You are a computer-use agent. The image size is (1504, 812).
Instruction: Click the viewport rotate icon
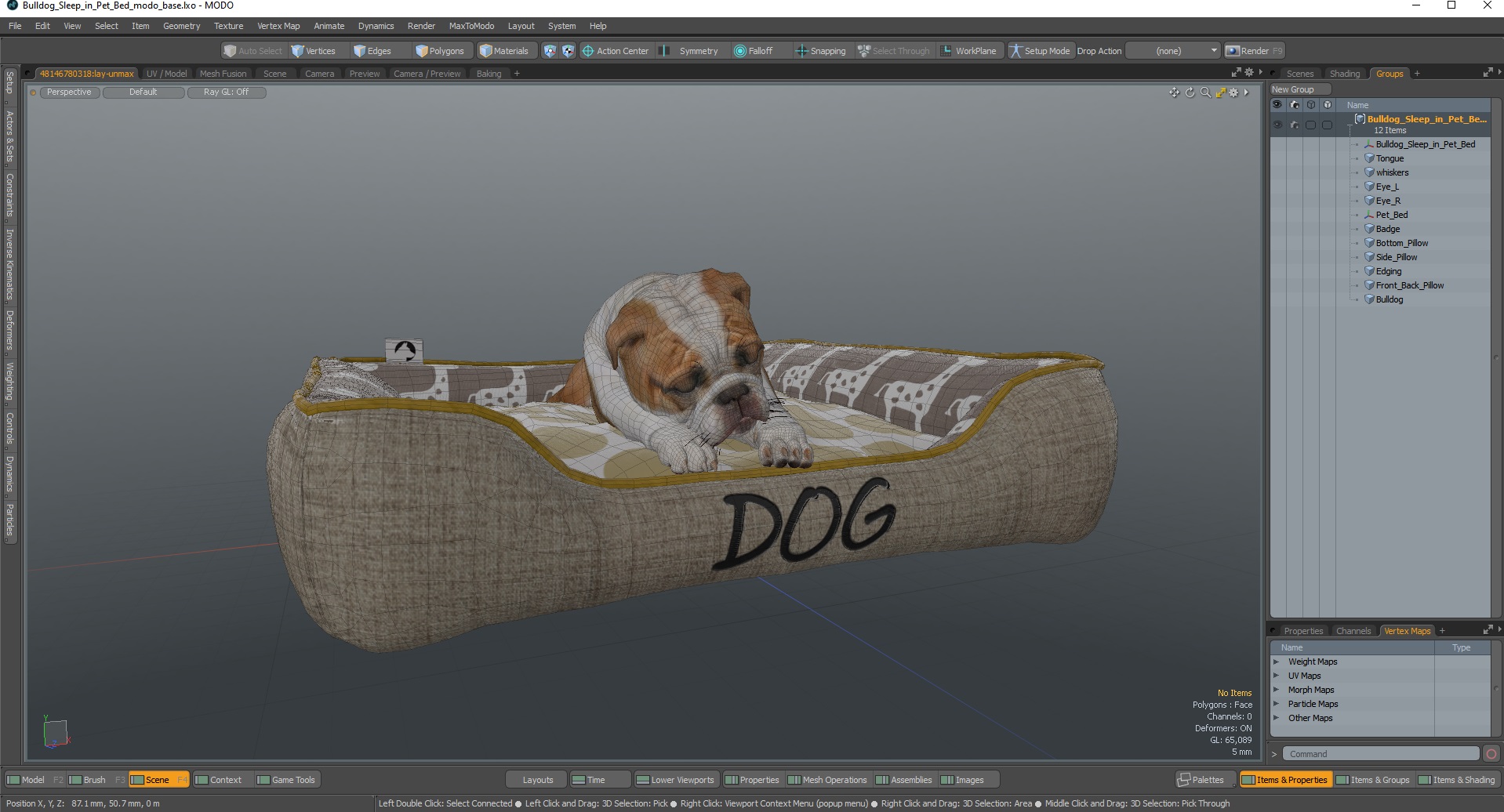(1190, 92)
